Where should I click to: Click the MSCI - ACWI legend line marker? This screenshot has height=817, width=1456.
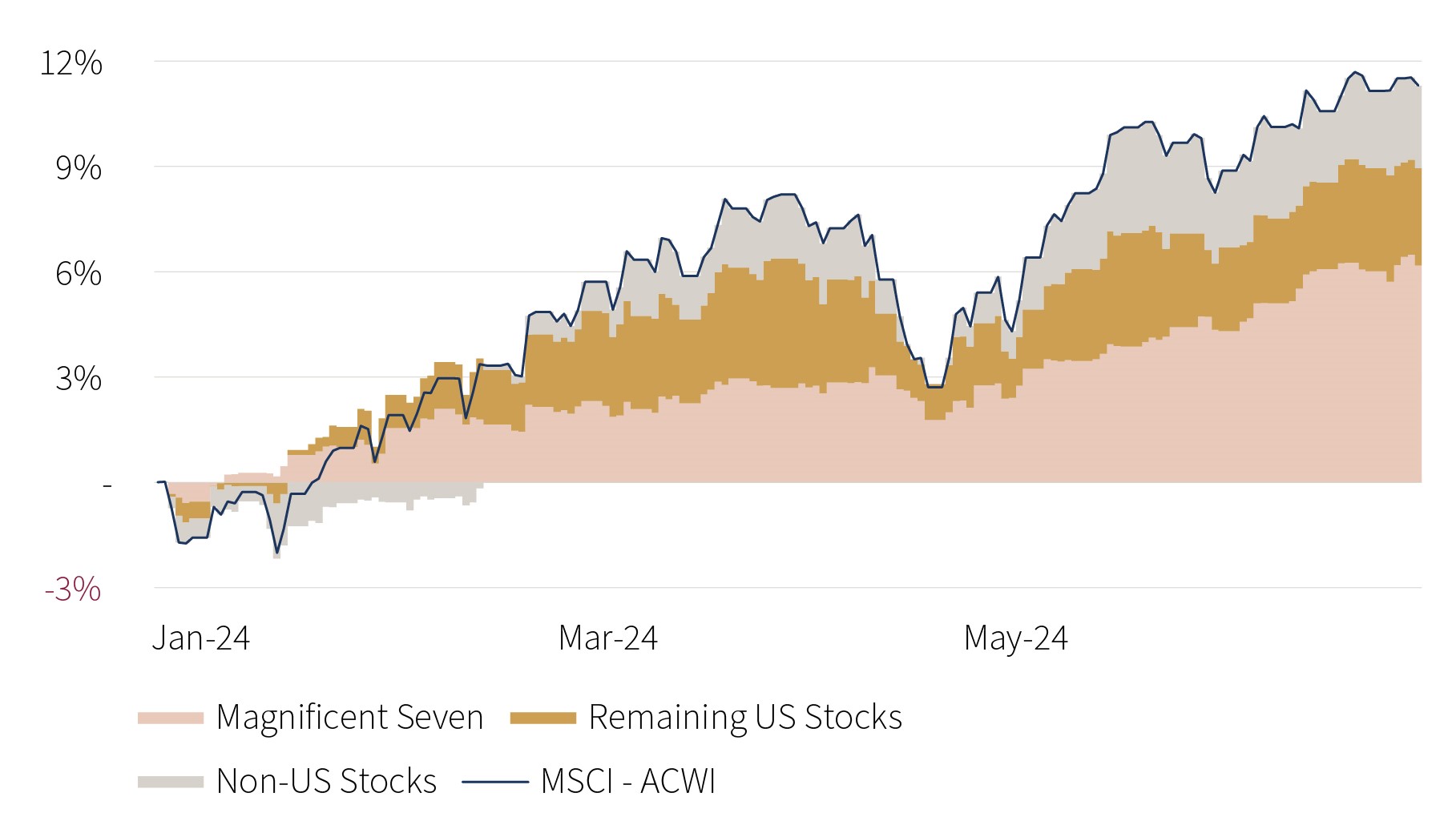(x=495, y=782)
